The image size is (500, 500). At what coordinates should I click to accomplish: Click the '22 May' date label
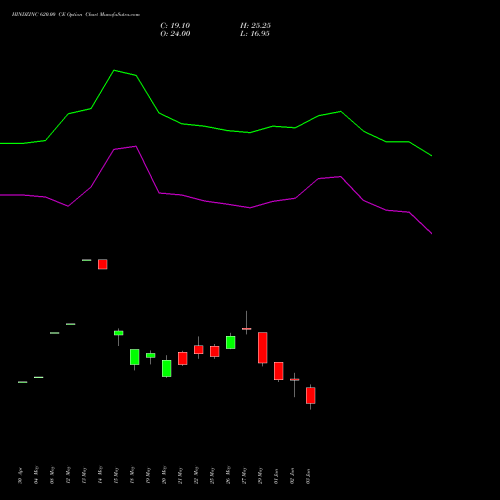(x=196, y=475)
